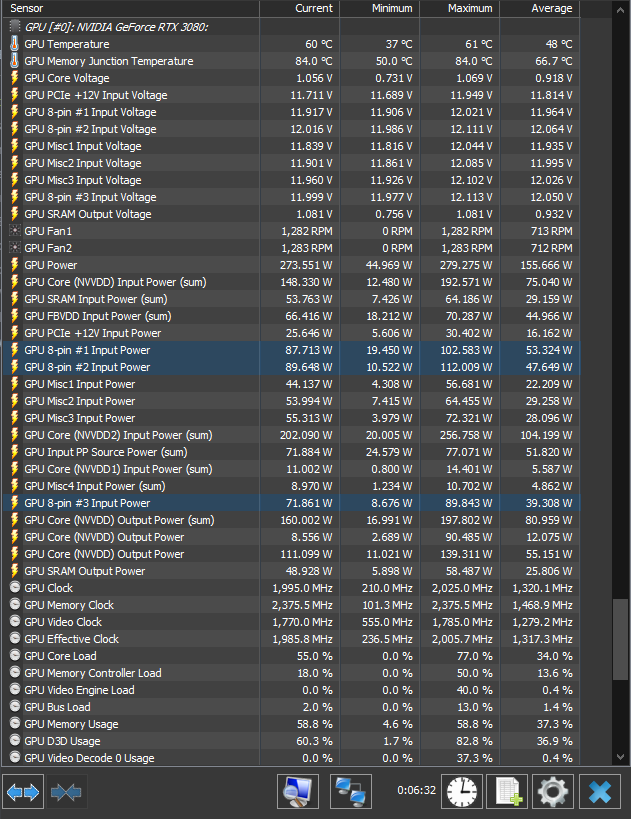Select GPU Input PP Source Power (sum) row

291,452
